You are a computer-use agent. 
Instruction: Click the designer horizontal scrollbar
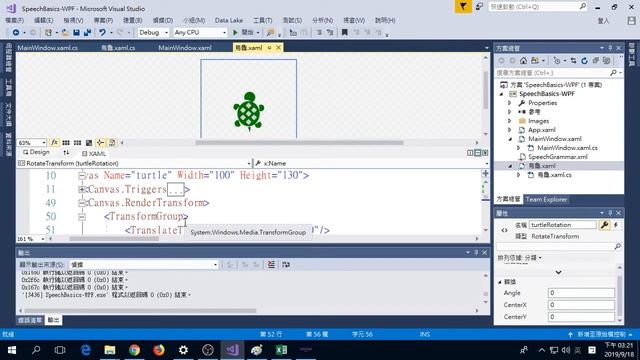(299, 143)
